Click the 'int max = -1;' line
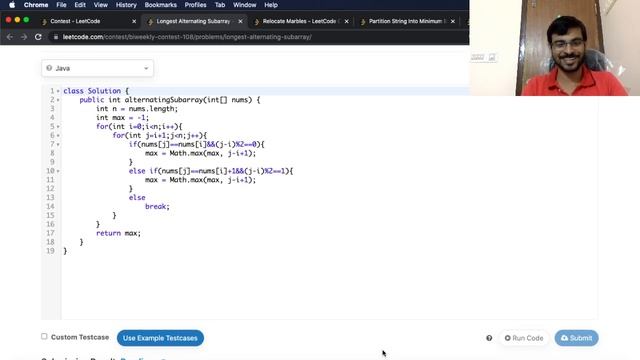640x360 pixels. [122, 118]
